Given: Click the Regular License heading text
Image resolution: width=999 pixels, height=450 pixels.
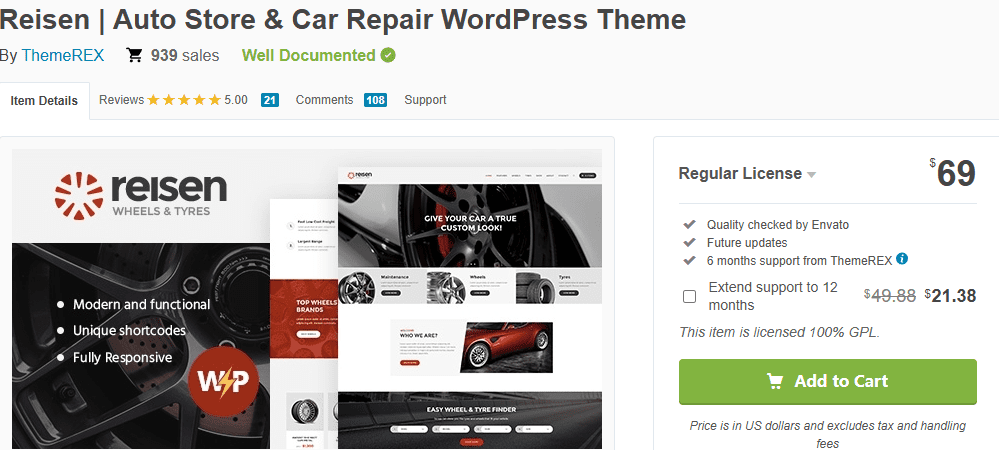Looking at the screenshot, I should [x=740, y=173].
